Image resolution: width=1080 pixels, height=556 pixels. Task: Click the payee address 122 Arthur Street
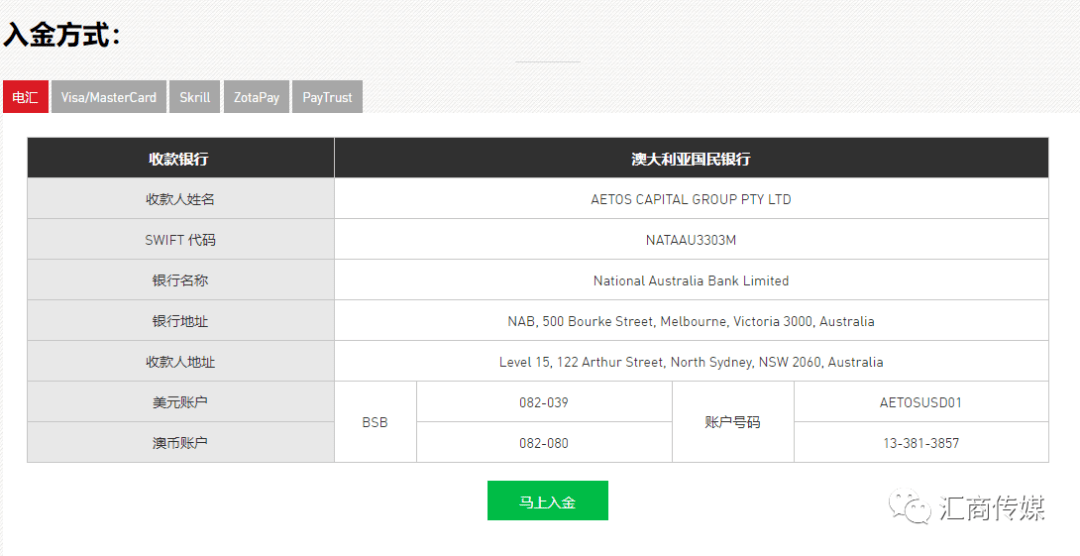coord(691,362)
